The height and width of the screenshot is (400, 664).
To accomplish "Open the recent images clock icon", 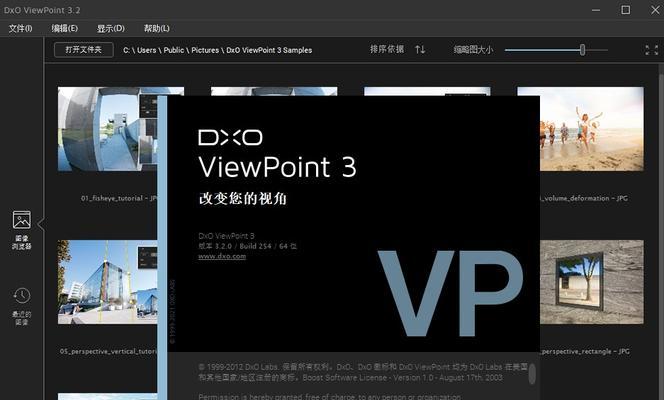I will click(x=22, y=295).
